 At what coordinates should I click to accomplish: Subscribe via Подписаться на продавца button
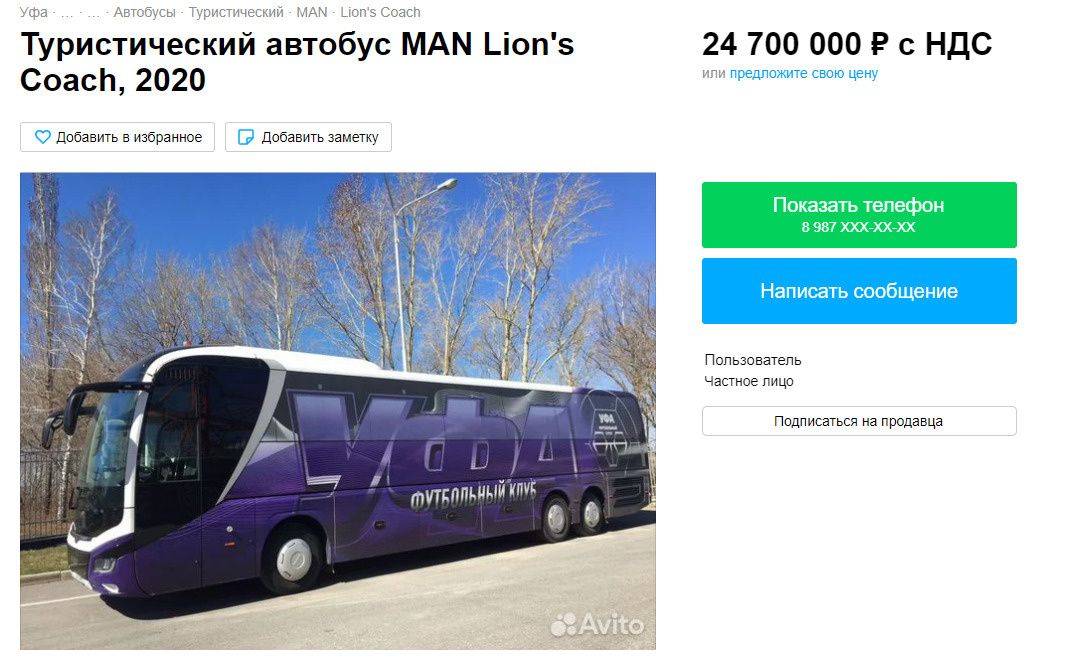858,421
